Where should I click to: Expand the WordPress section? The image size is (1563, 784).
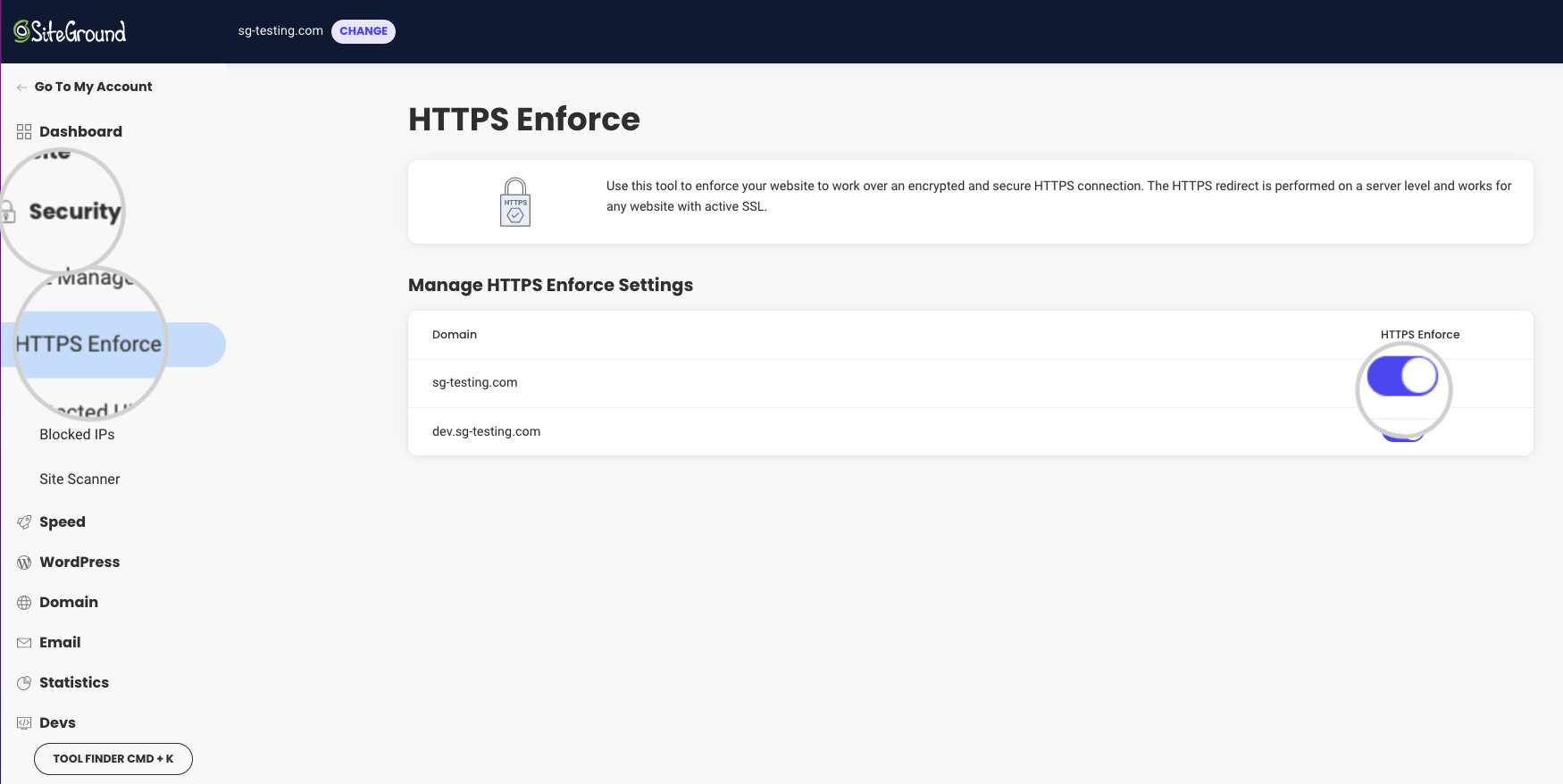tap(79, 563)
